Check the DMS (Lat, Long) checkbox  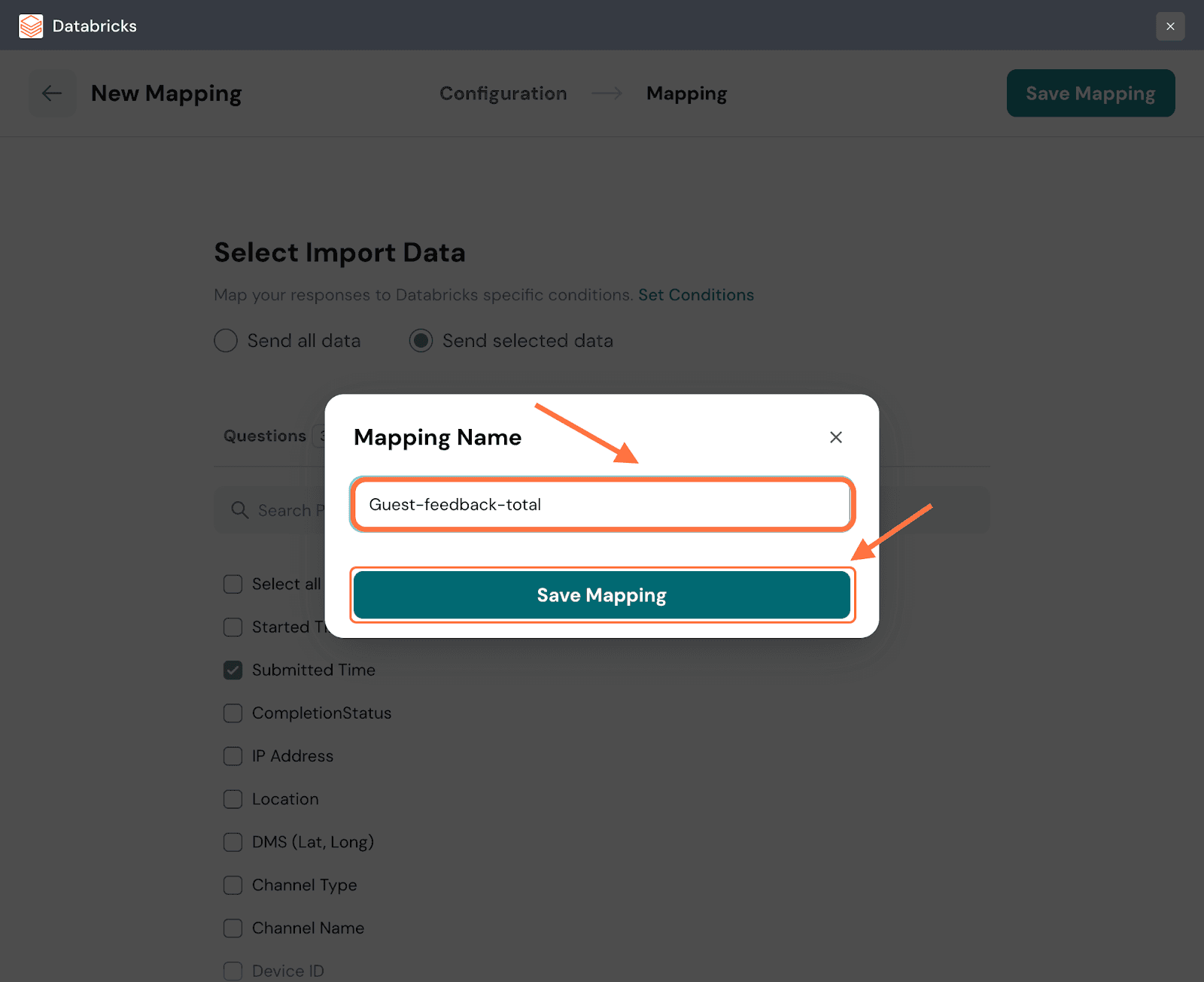[233, 842]
